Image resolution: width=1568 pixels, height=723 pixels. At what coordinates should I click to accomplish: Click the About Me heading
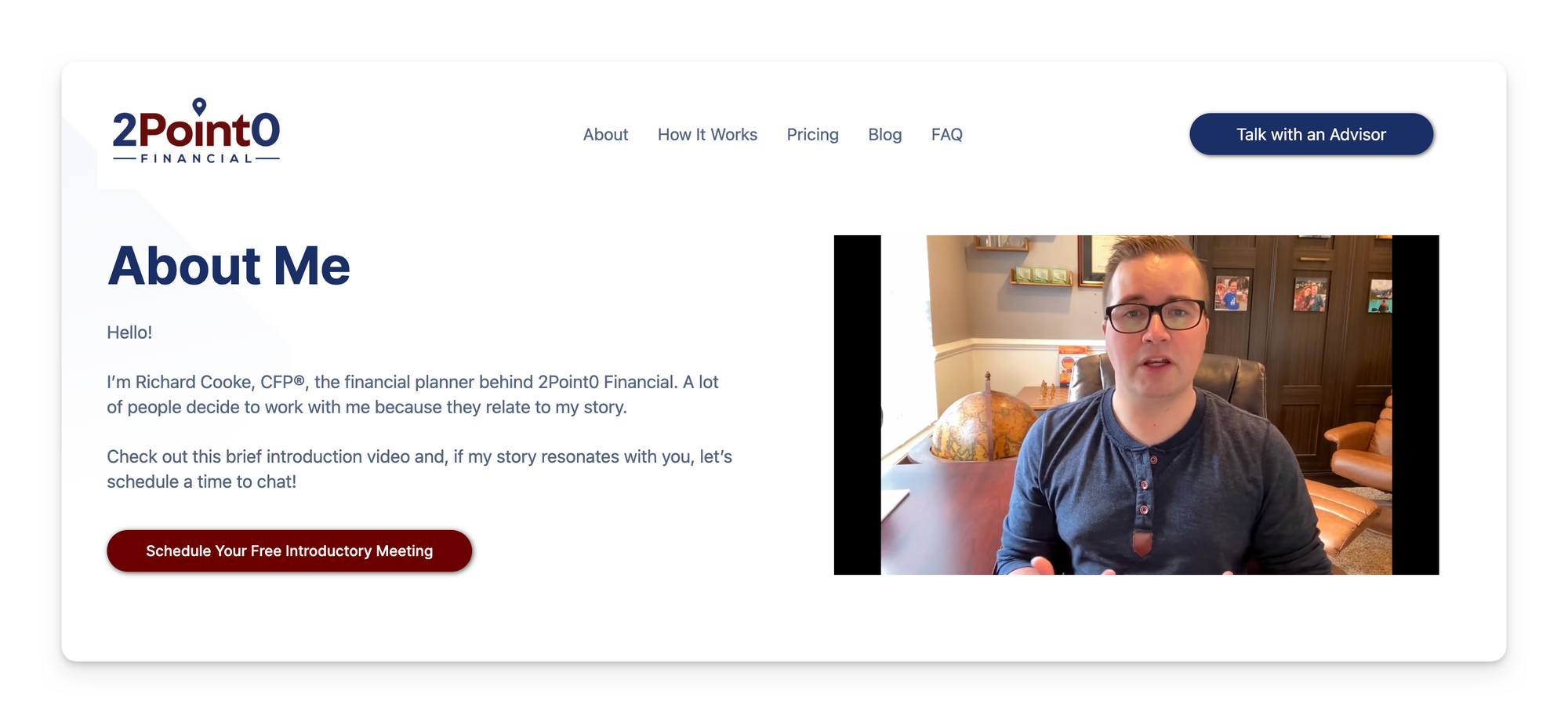(x=229, y=266)
